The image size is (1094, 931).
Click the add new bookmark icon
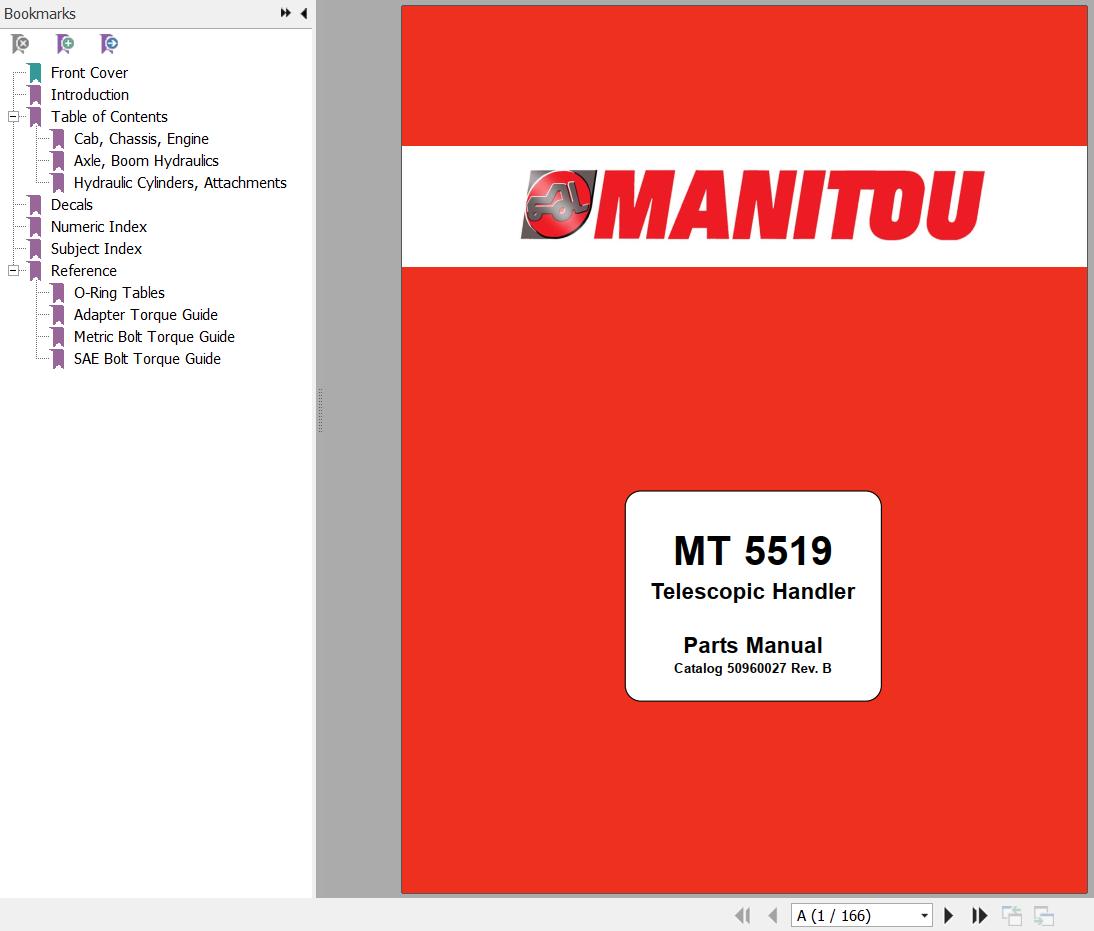click(x=65, y=44)
